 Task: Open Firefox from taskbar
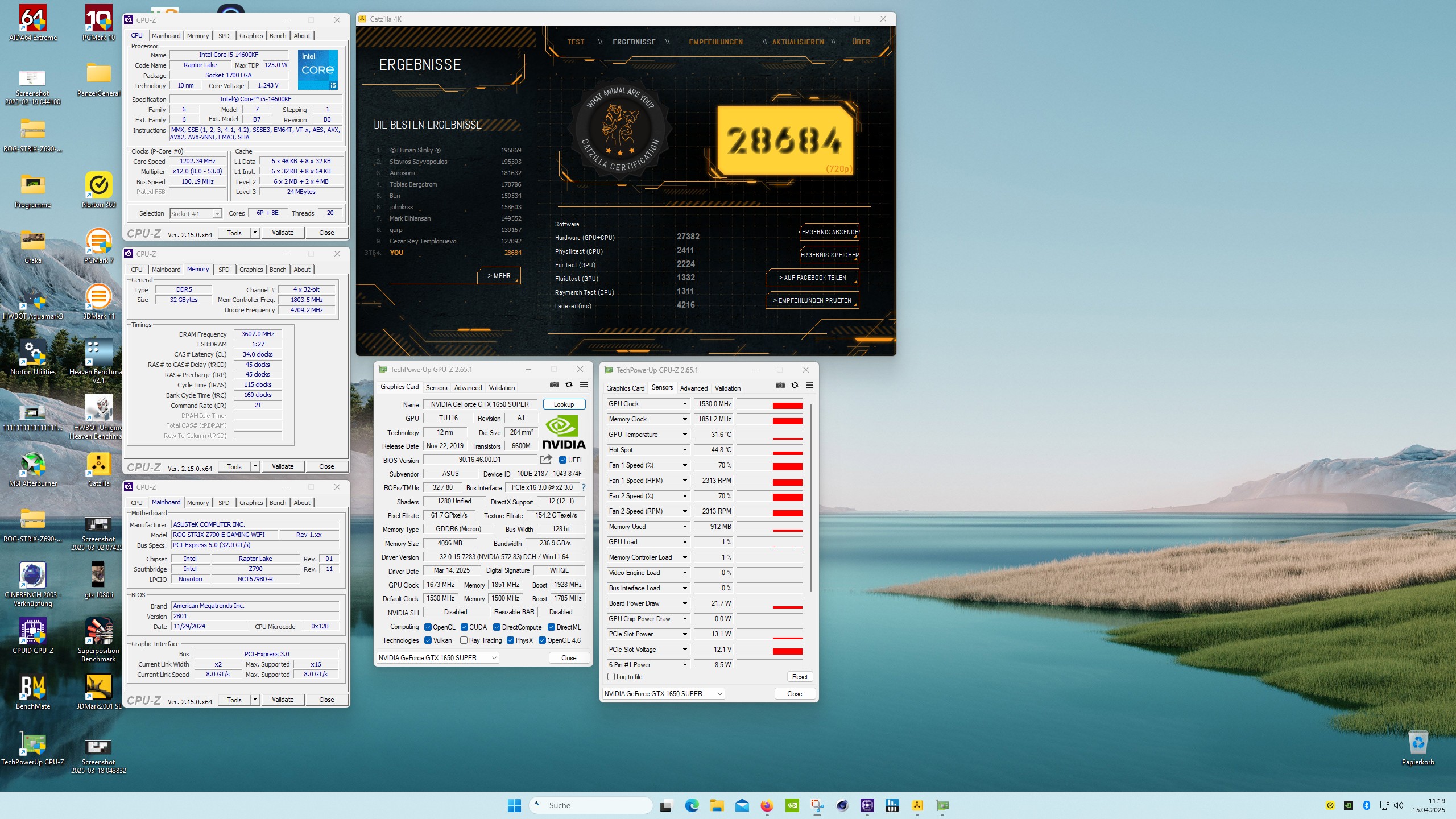(x=767, y=805)
